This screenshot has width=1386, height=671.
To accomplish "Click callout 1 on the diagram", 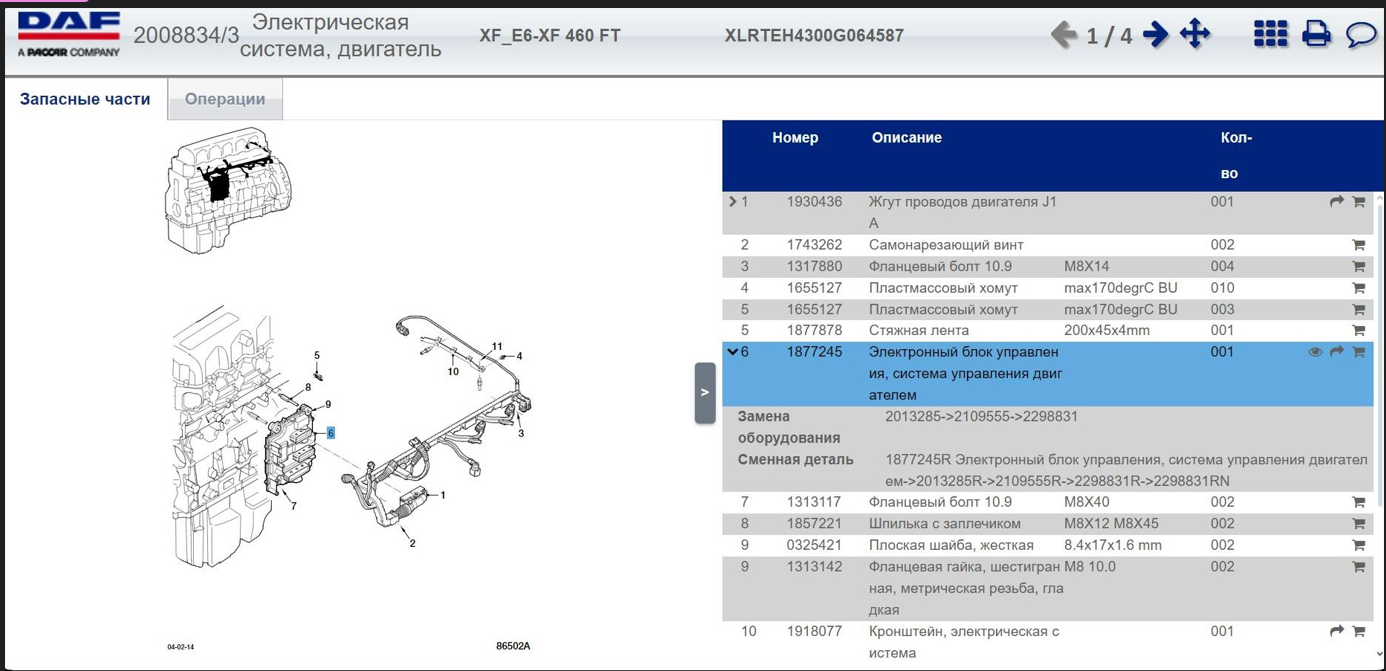I will coord(443,494).
